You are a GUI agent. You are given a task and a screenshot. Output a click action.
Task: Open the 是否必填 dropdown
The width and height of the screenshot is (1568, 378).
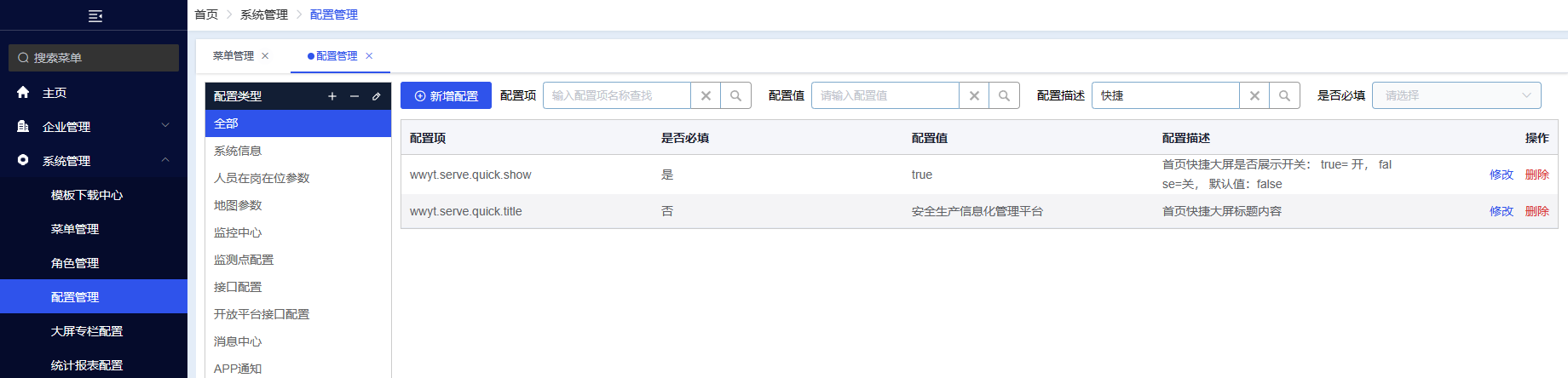1456,95
